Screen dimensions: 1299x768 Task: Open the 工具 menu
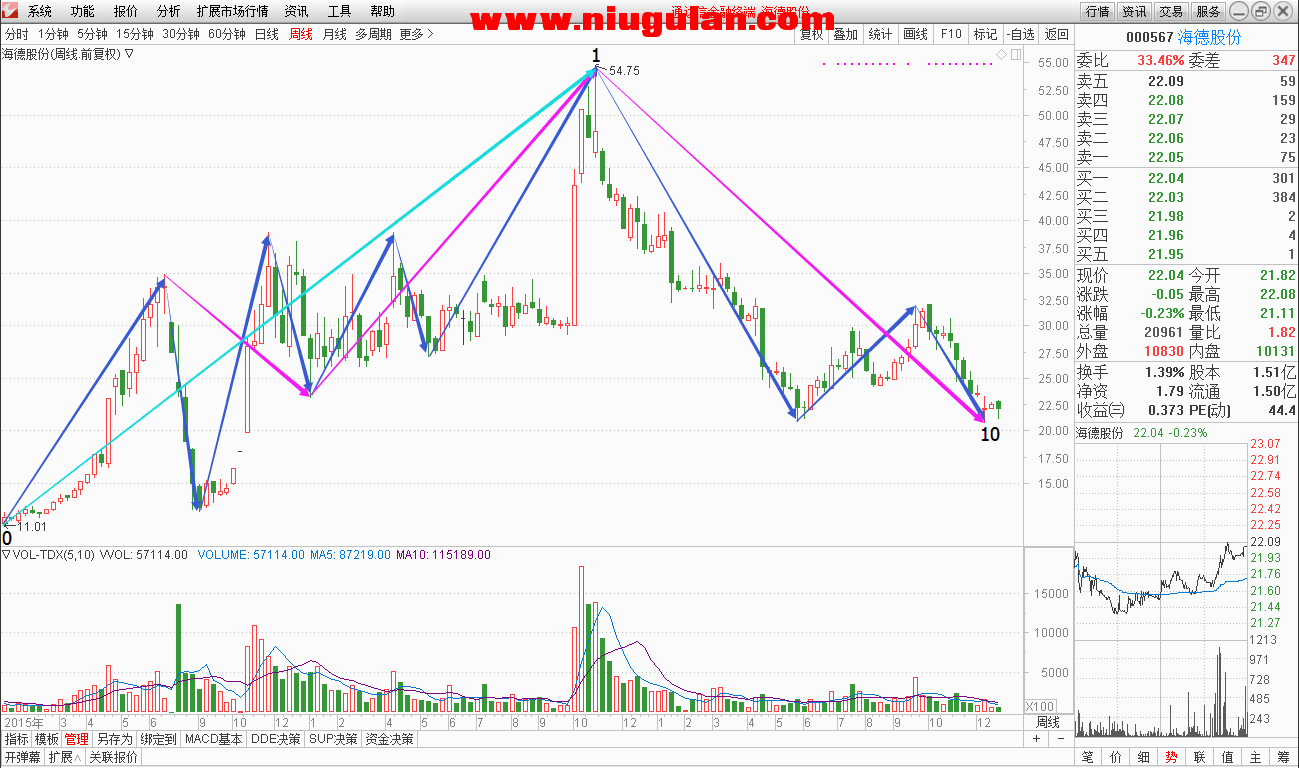point(340,11)
